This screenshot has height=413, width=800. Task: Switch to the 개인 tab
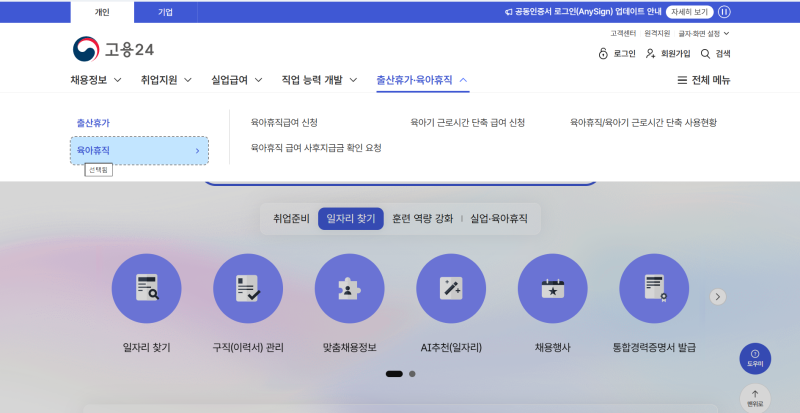102,12
